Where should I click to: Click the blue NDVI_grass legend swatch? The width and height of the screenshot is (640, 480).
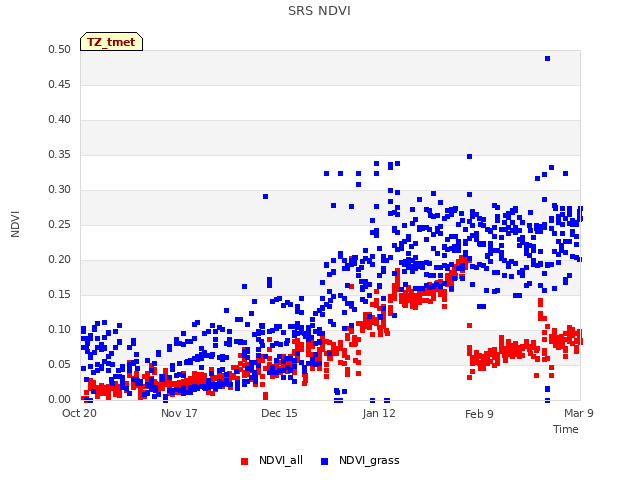tap(324, 461)
